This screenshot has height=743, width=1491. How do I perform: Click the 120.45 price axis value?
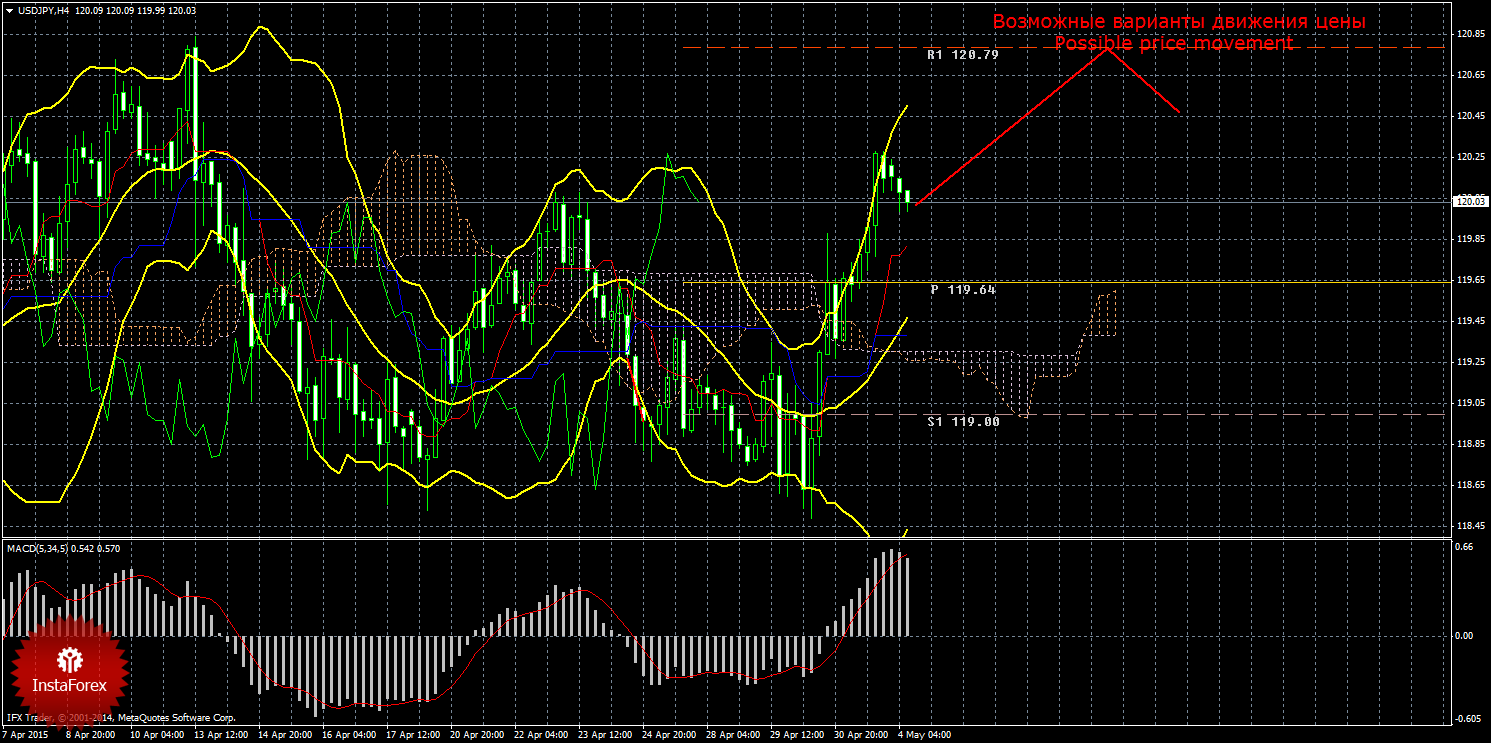(1470, 116)
